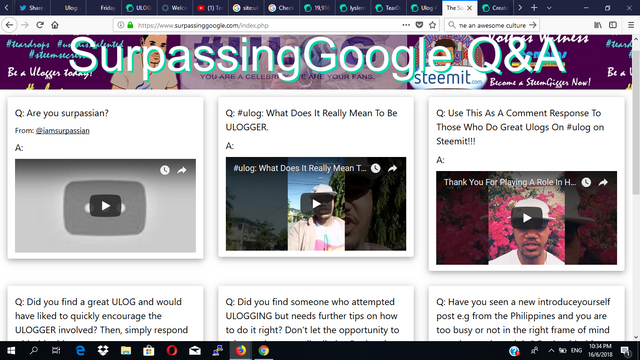Click Watch later on surpassian video
Image resolution: width=640 pixels, height=360 pixels.
(164, 170)
